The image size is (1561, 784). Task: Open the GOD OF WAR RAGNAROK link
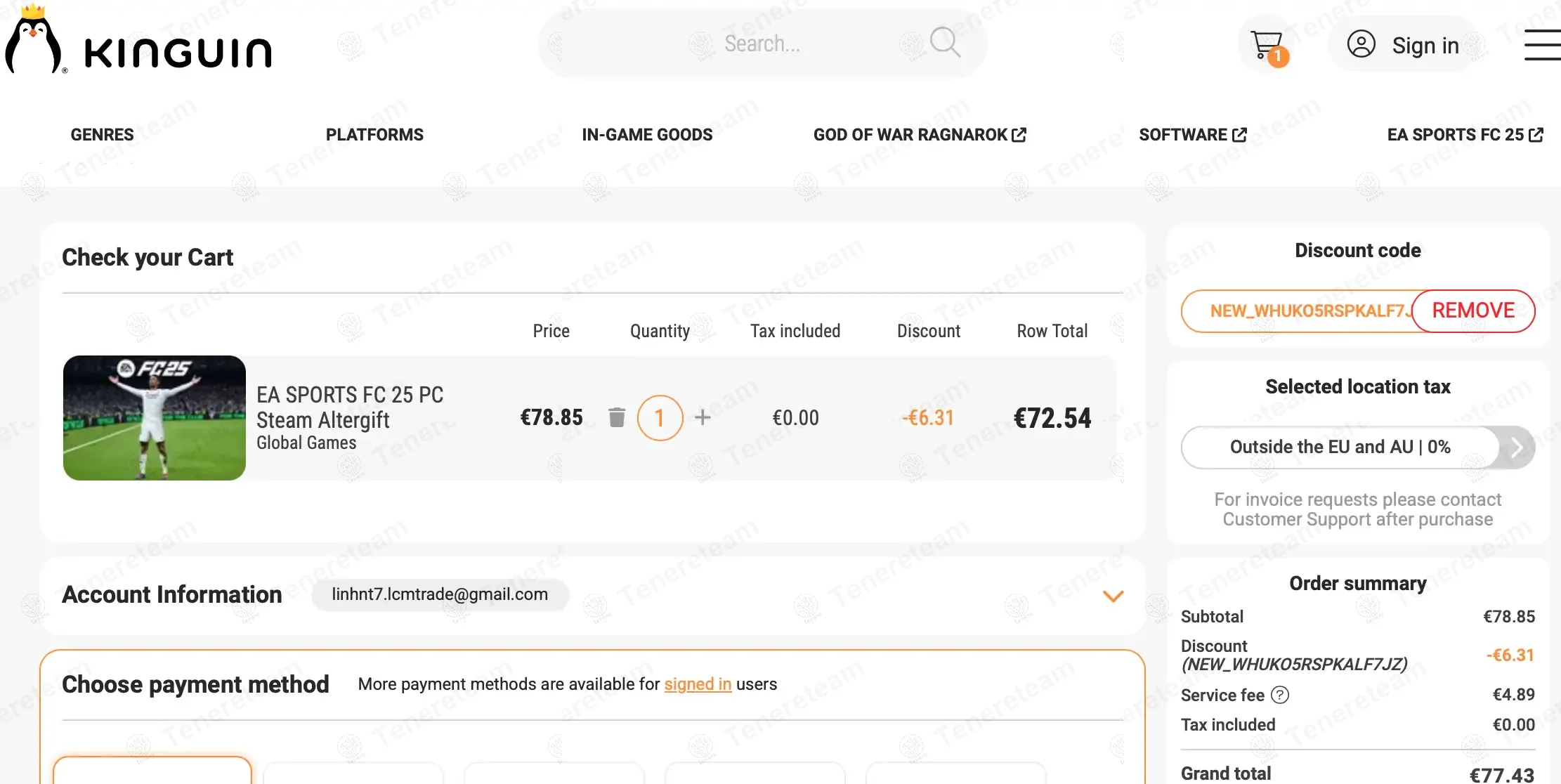pyautogui.click(x=920, y=135)
